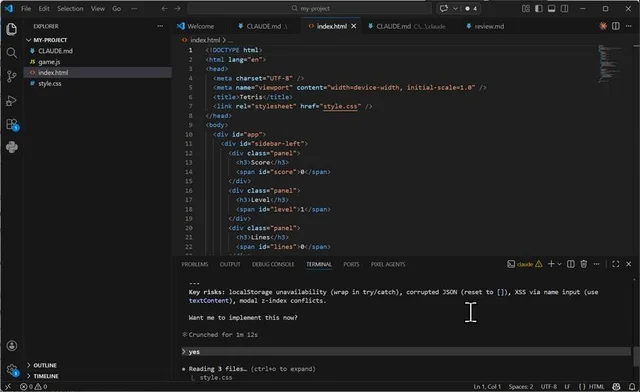The width and height of the screenshot is (640, 392).
Task: Open the Python view in activity bar
Action: (x=11, y=147)
